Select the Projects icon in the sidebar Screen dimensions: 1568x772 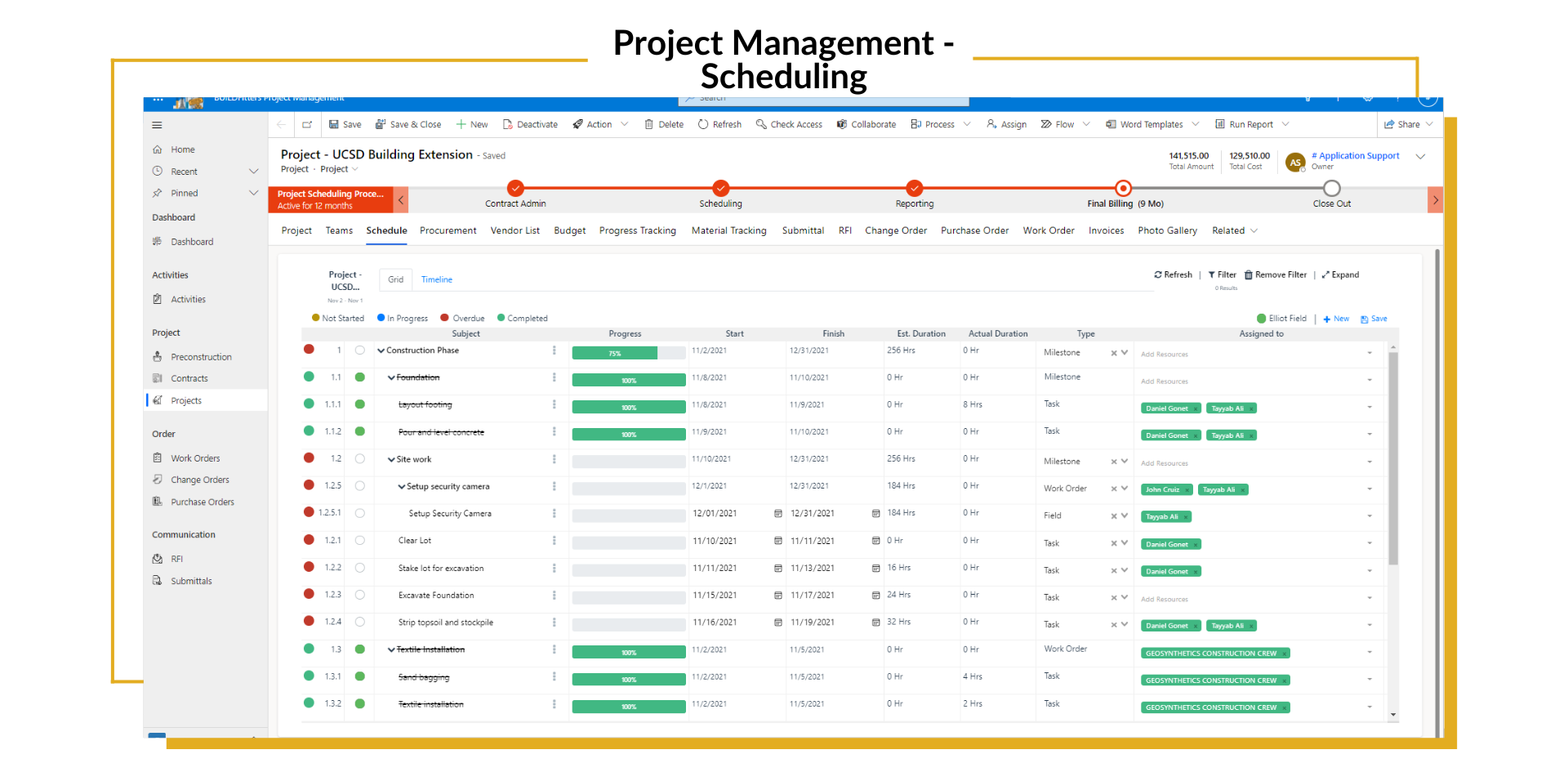(158, 400)
